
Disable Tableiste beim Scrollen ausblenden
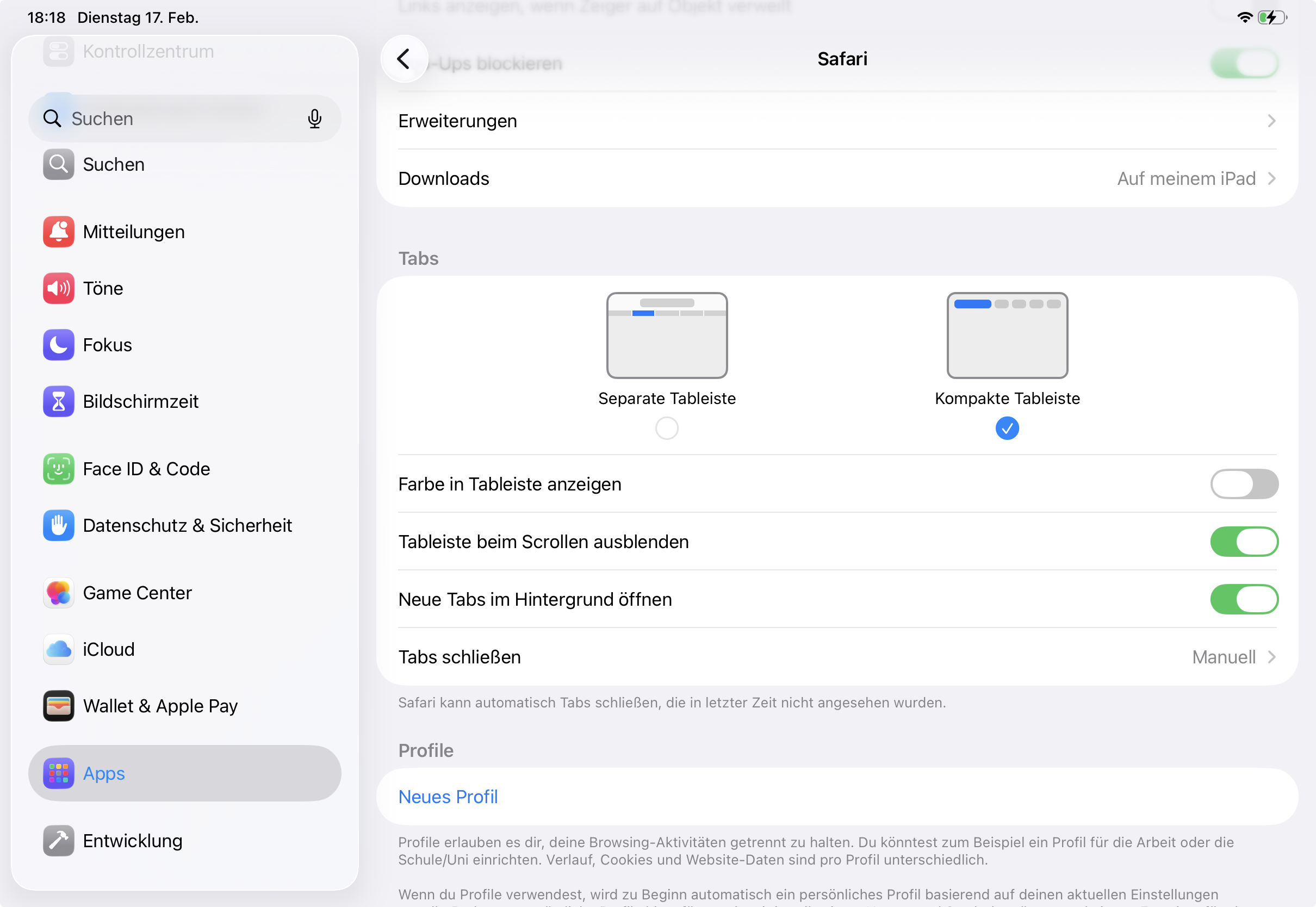coord(1244,542)
